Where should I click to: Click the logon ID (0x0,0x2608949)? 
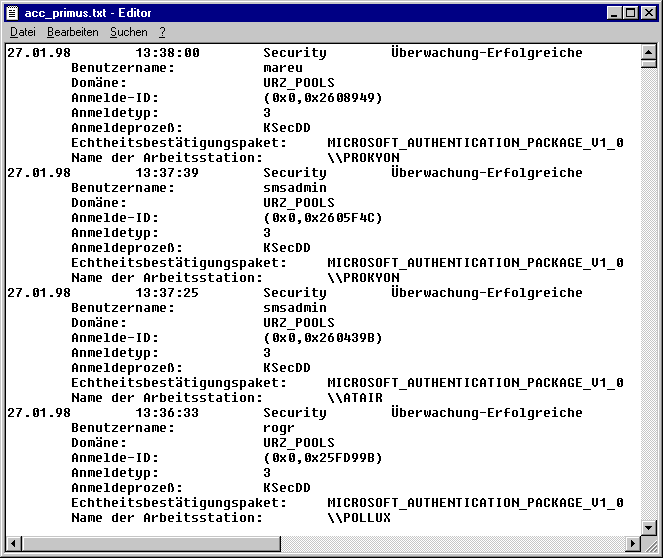pos(323,98)
